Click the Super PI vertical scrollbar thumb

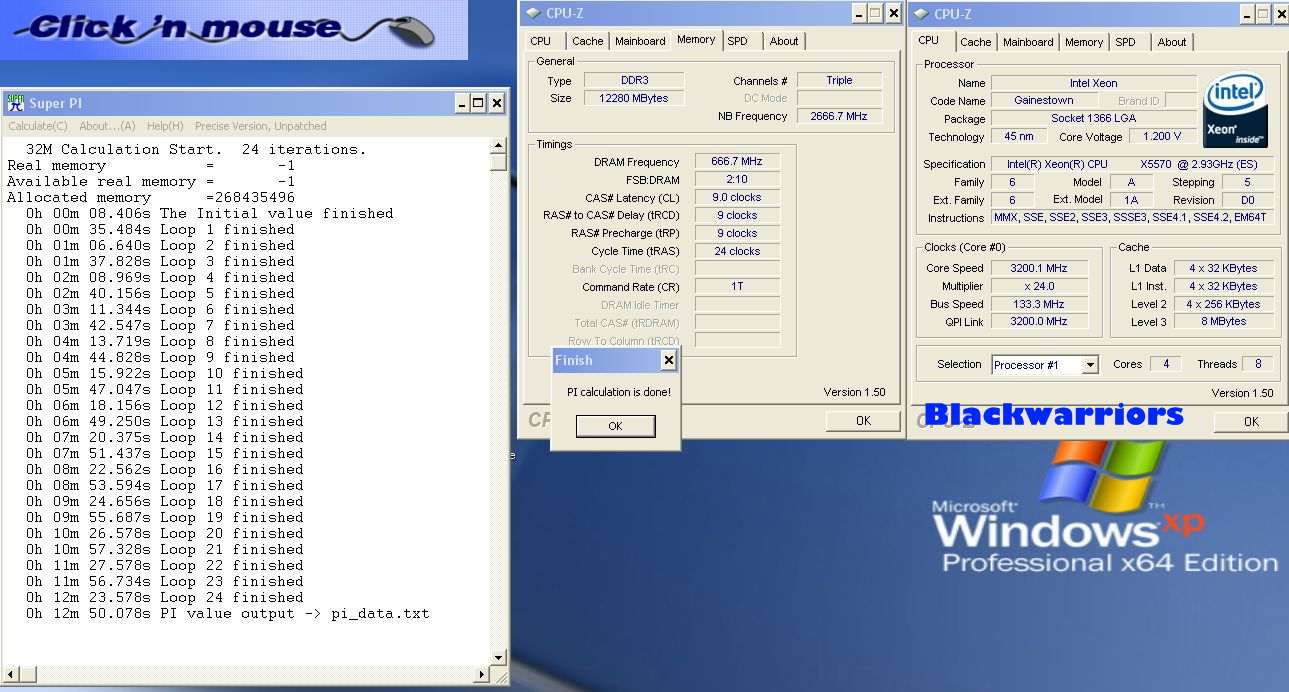pyautogui.click(x=499, y=163)
